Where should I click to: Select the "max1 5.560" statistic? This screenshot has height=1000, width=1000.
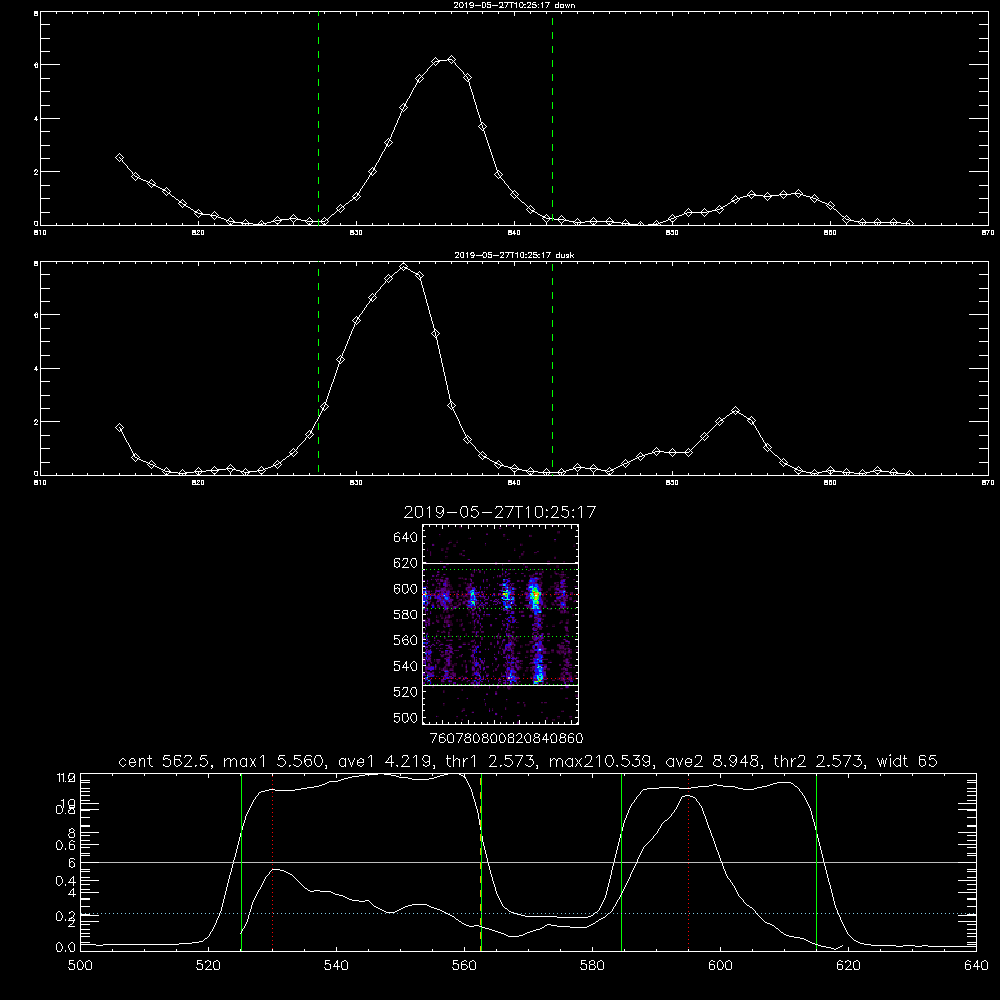(x=271, y=761)
